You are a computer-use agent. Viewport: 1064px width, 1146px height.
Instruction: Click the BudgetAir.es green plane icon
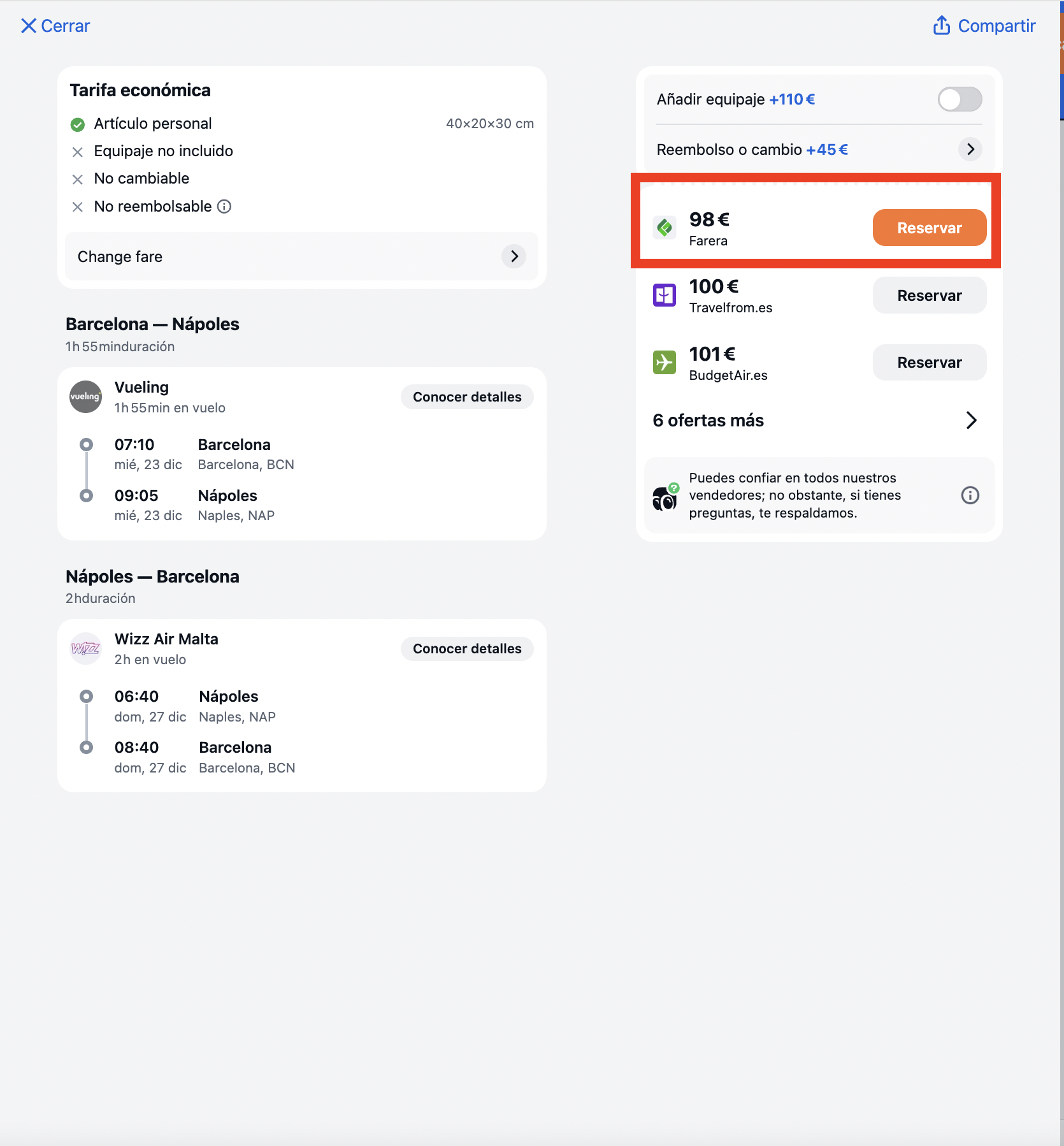pos(665,363)
